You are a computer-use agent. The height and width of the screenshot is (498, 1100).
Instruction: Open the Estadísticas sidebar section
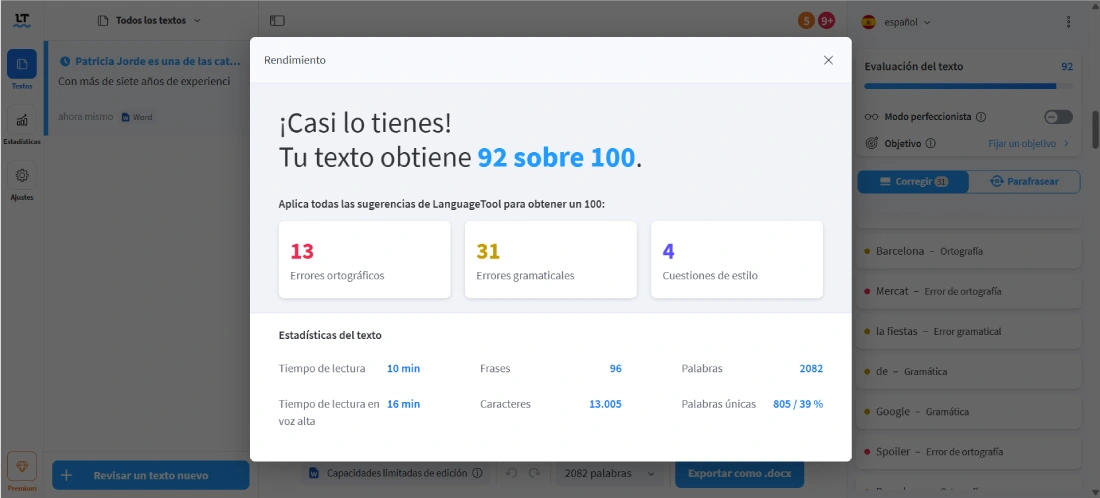coord(22,126)
